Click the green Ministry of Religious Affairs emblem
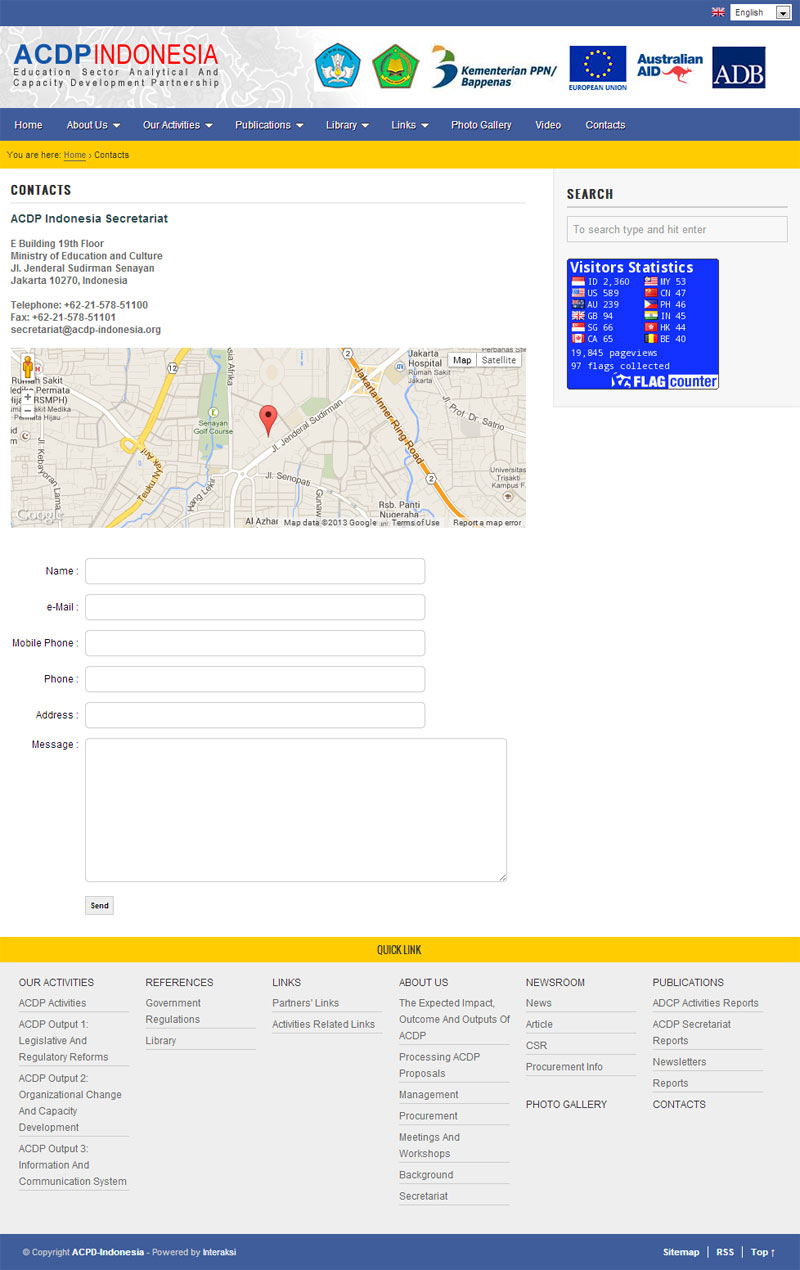 [x=395, y=67]
